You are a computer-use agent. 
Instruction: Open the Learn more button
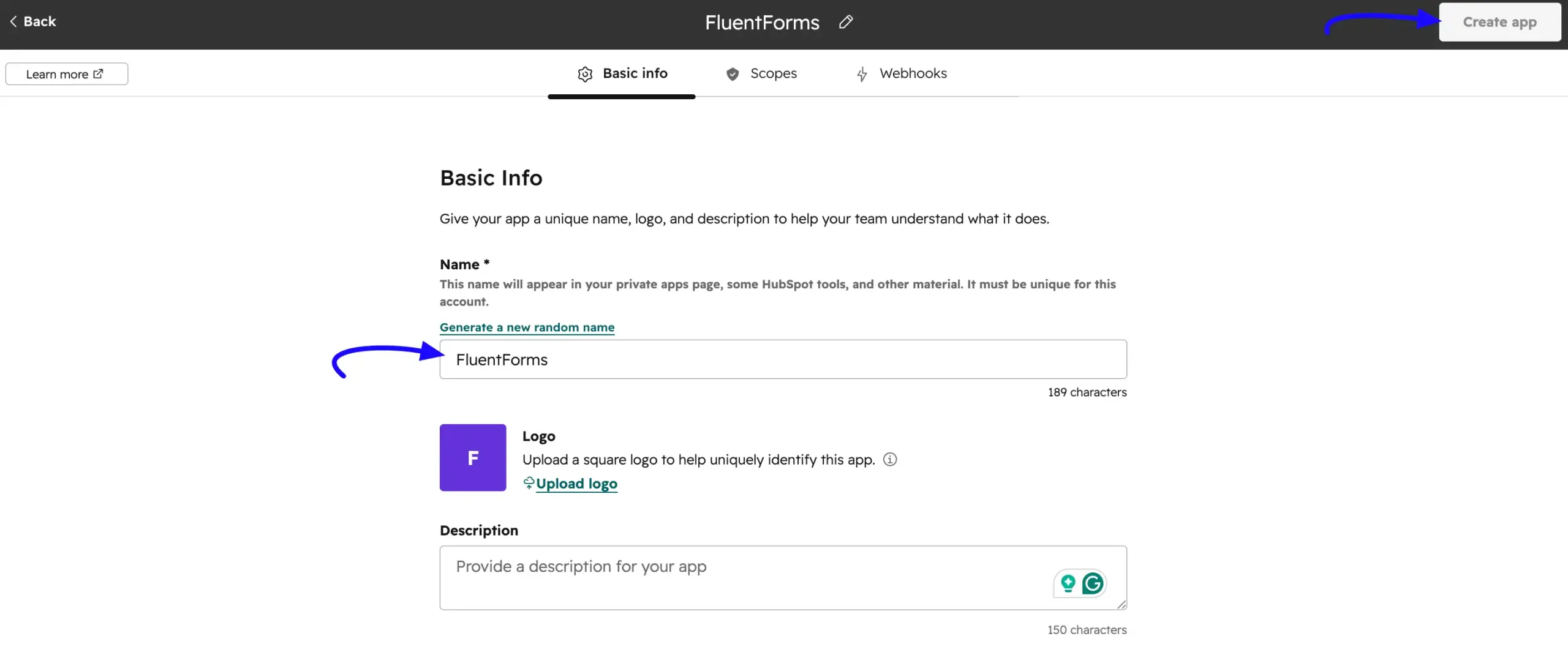pos(67,73)
